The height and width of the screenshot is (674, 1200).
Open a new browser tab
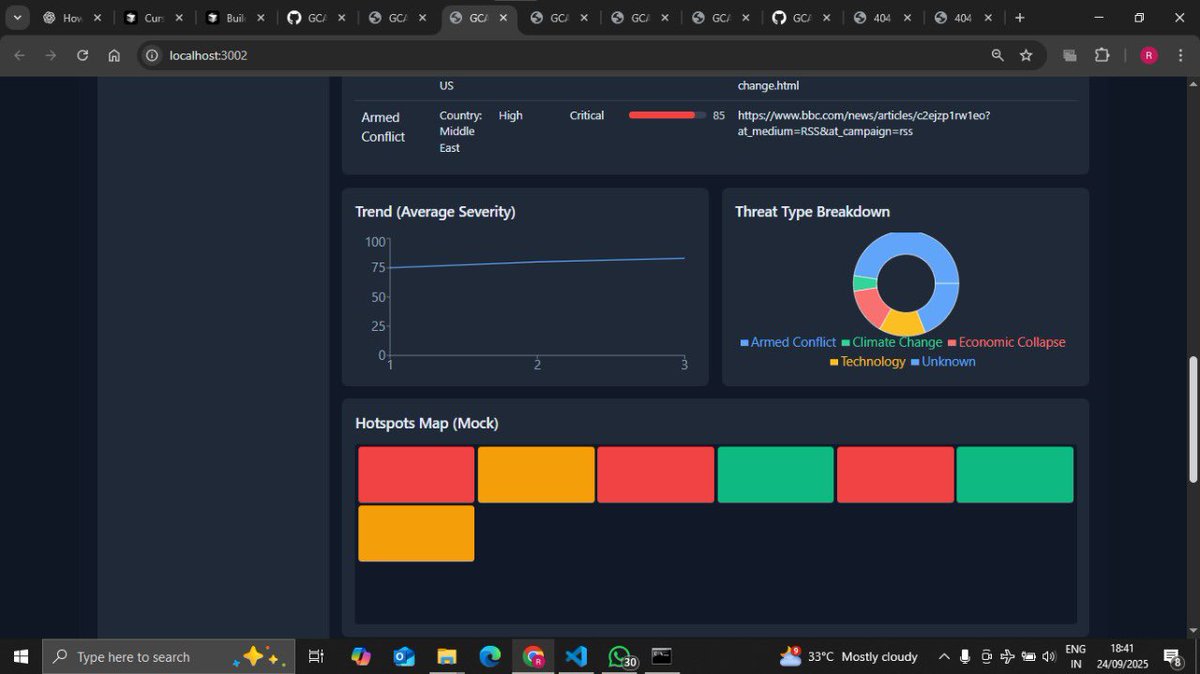[1019, 18]
